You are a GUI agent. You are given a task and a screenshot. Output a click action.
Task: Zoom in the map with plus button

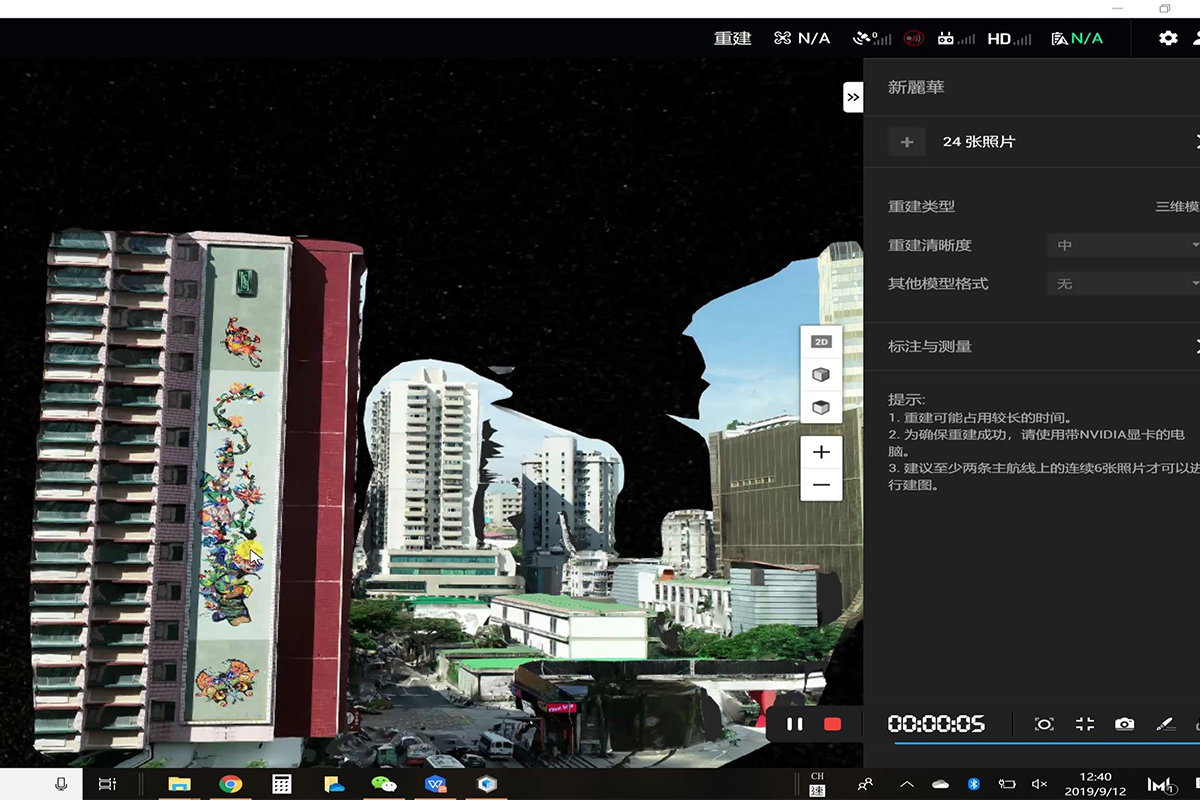[x=821, y=452]
